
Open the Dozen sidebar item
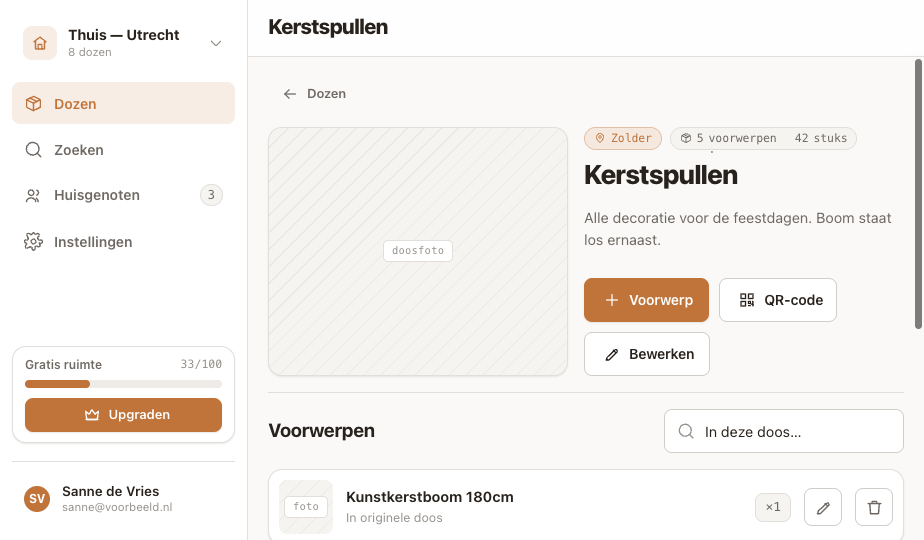pos(123,103)
